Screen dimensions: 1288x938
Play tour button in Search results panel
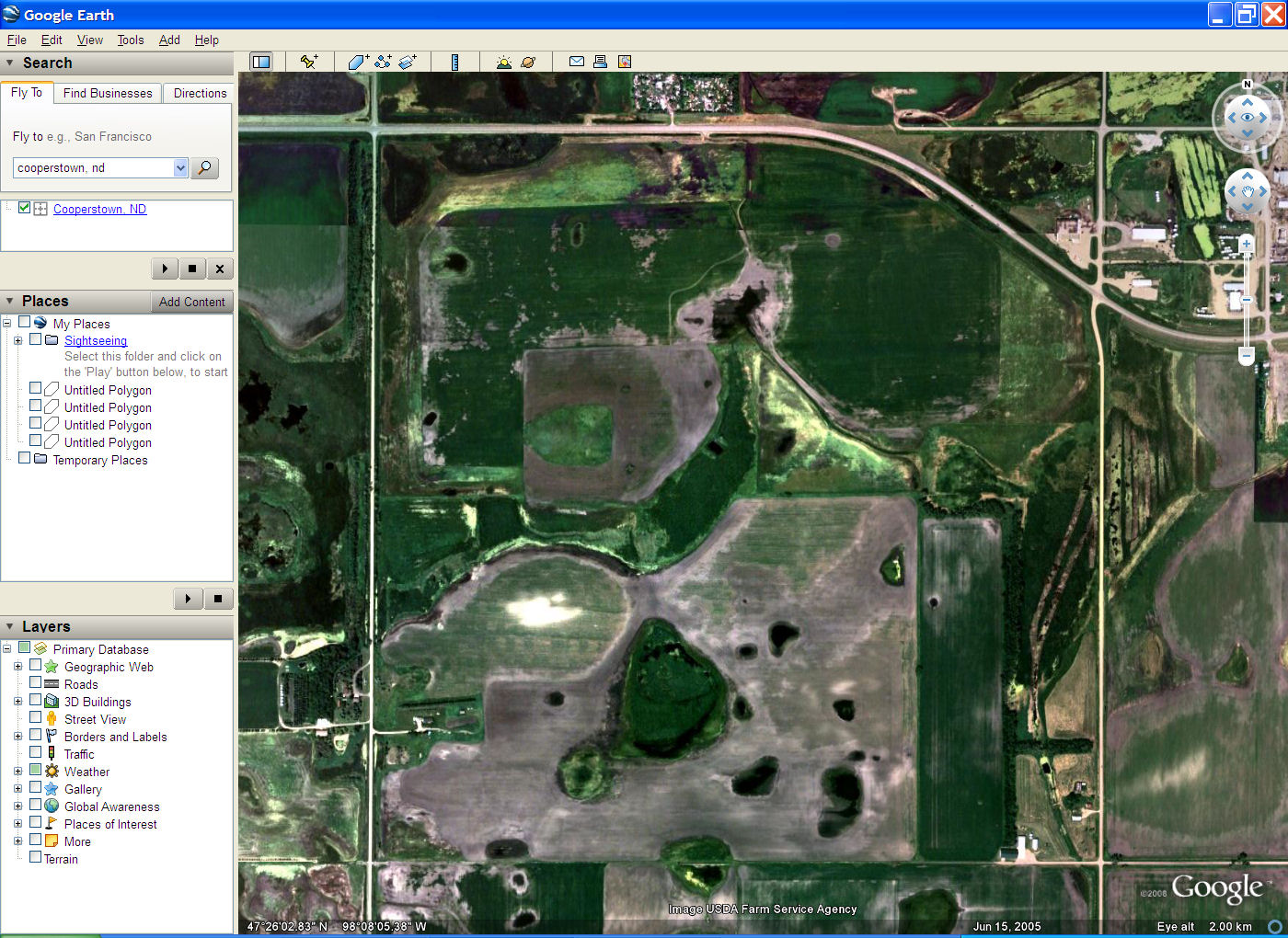(x=165, y=269)
